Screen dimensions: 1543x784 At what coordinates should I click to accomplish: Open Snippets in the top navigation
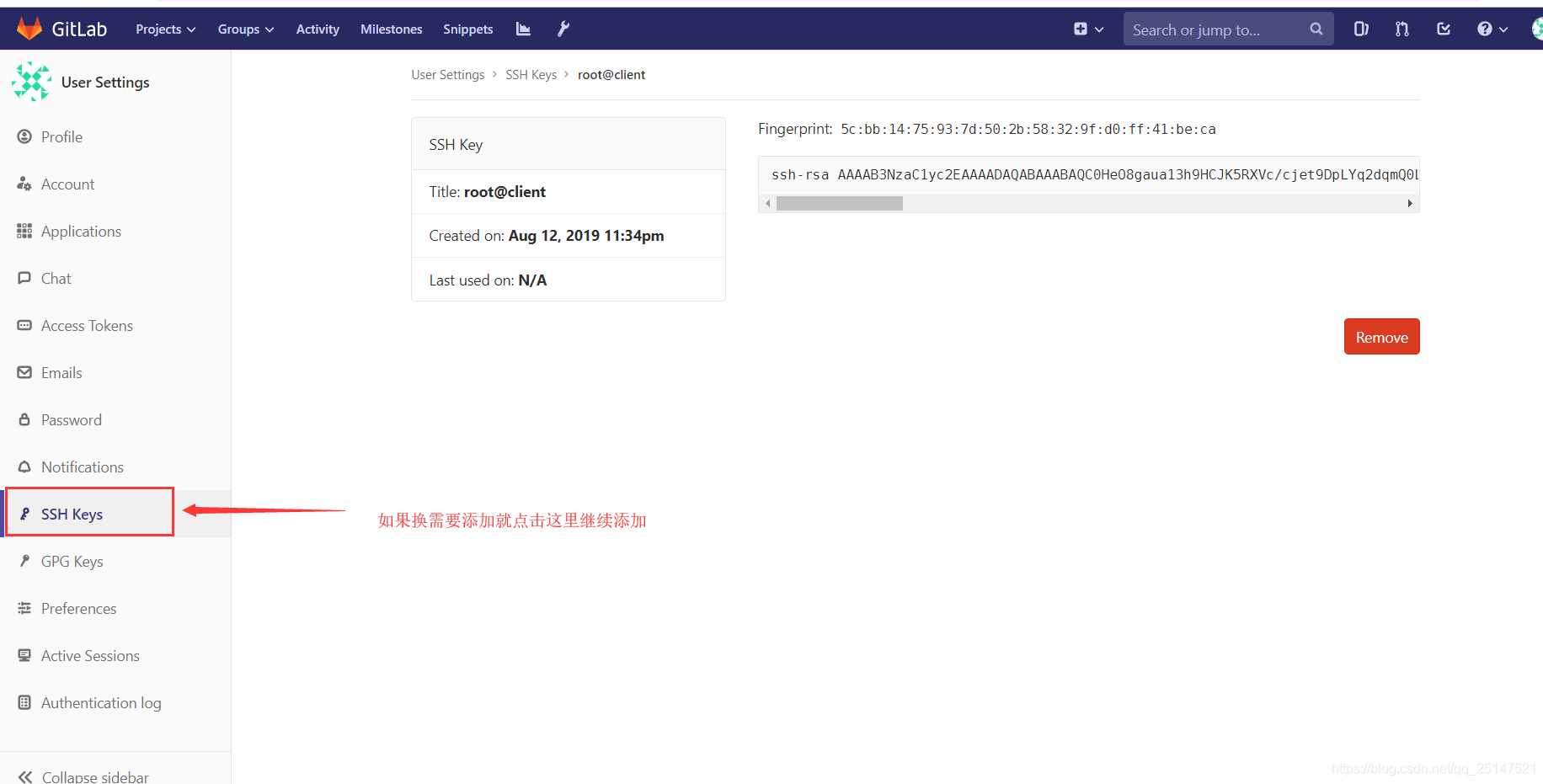[468, 29]
